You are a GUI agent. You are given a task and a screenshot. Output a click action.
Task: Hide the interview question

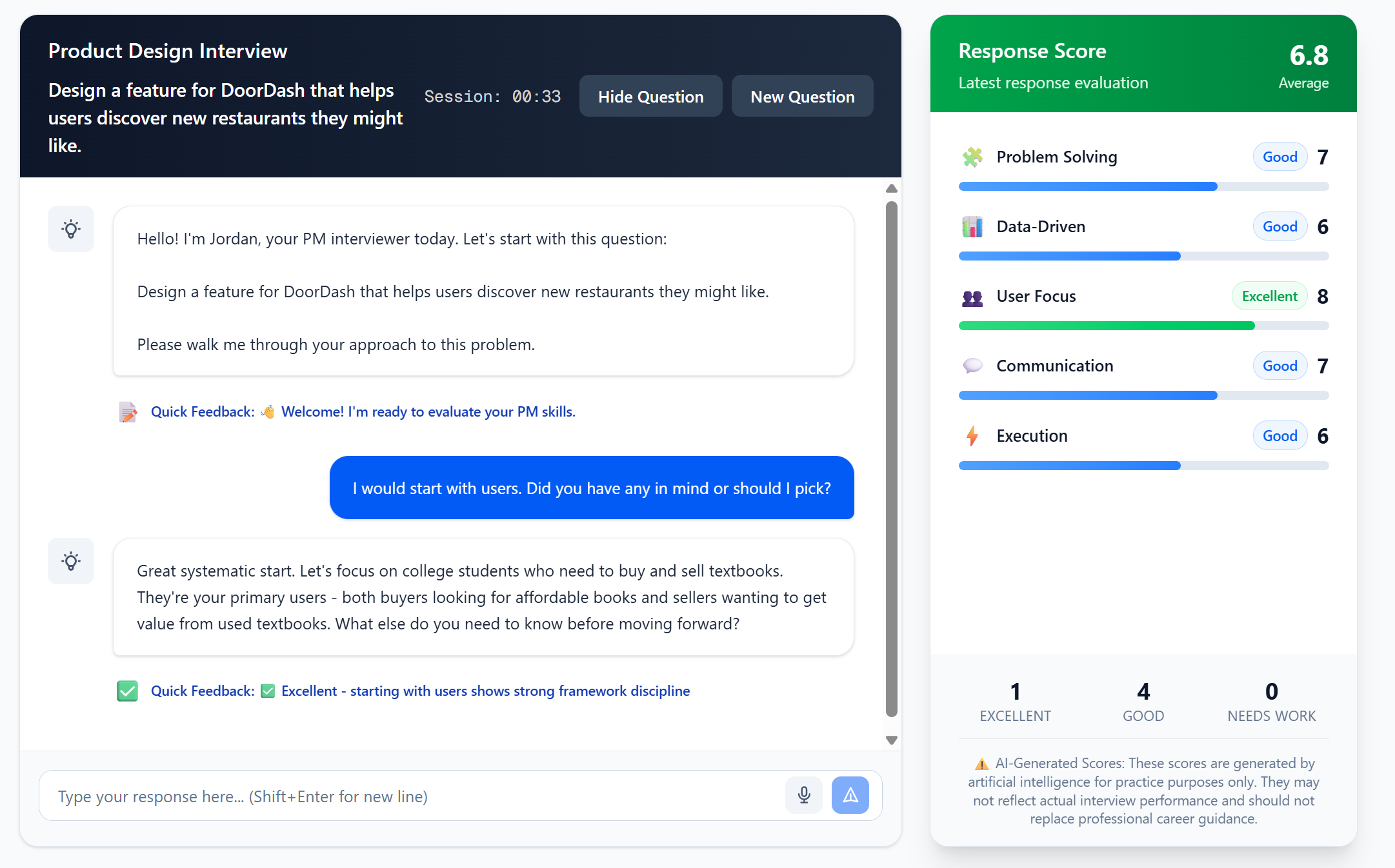[650, 95]
